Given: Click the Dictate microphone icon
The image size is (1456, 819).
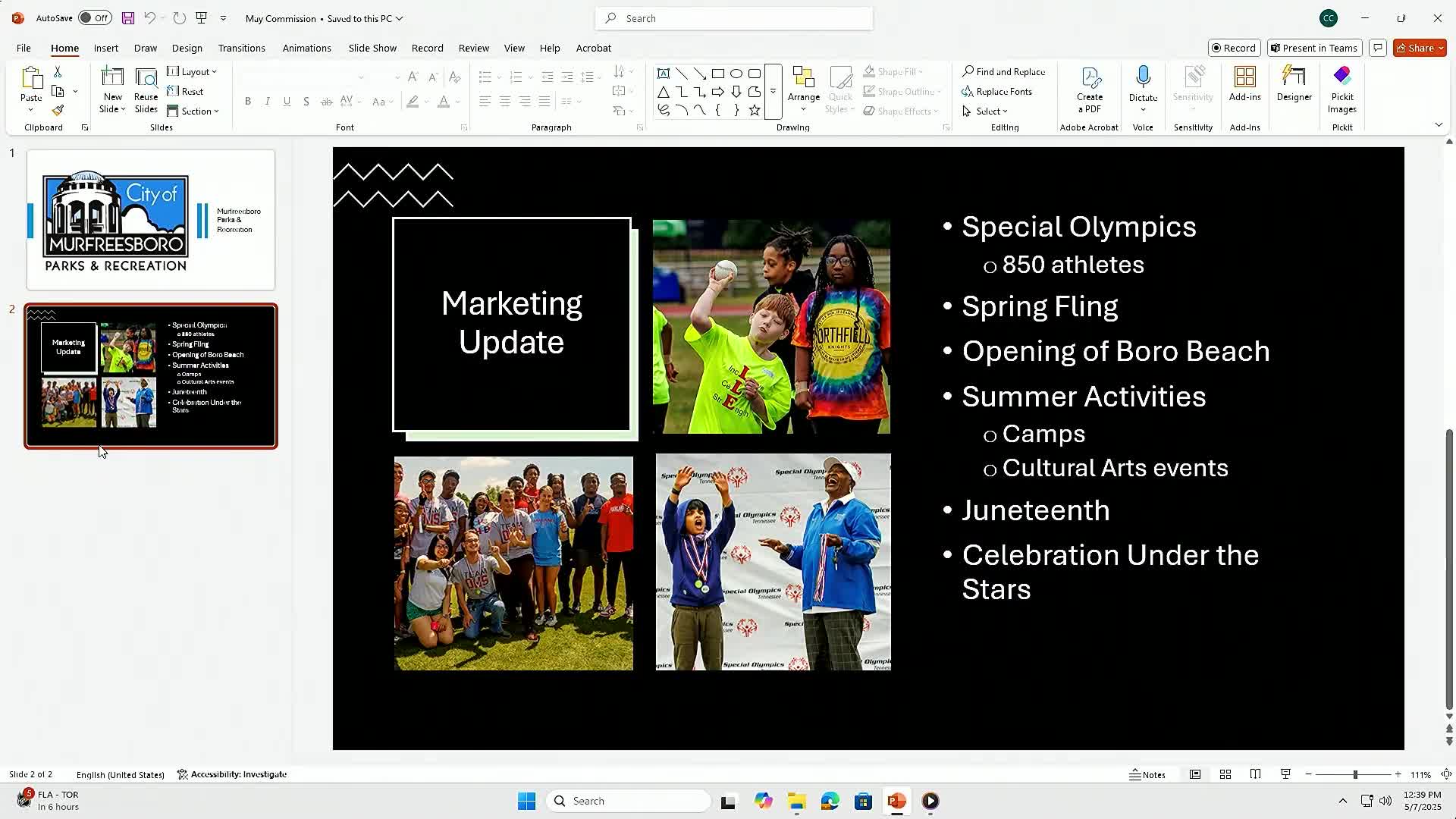Looking at the screenshot, I should (x=1143, y=77).
